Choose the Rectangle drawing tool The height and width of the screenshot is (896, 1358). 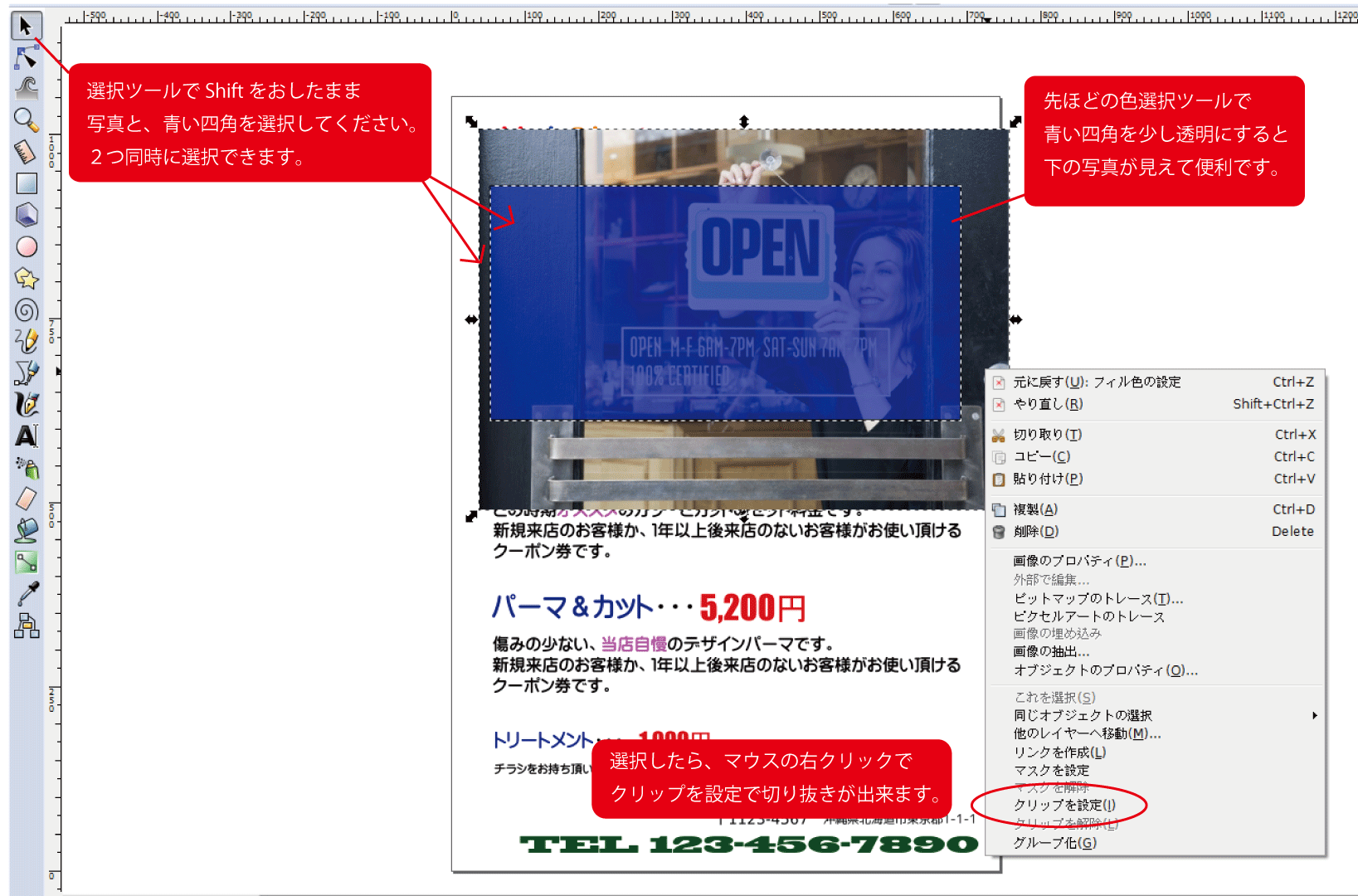pos(26,183)
